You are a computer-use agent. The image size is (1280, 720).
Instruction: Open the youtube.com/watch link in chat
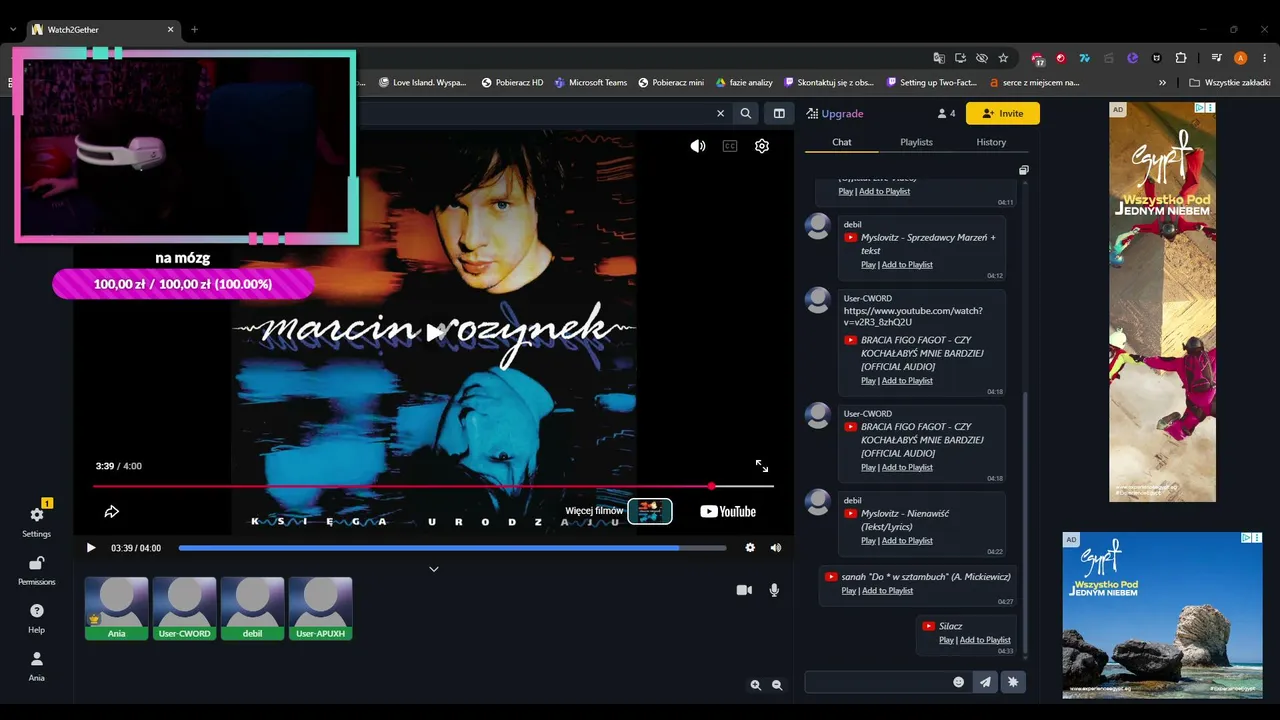pos(913,316)
